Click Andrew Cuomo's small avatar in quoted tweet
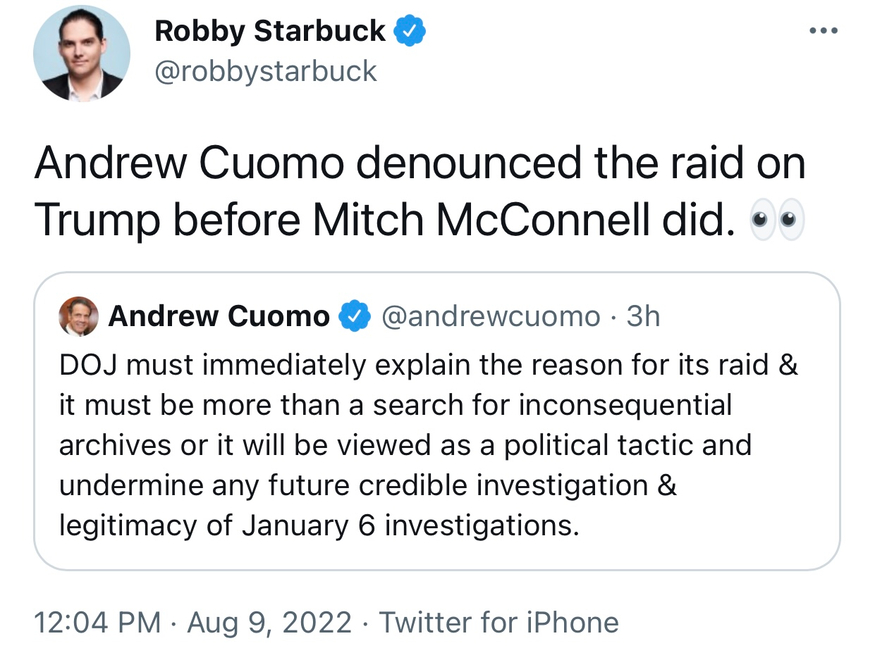 (79, 316)
